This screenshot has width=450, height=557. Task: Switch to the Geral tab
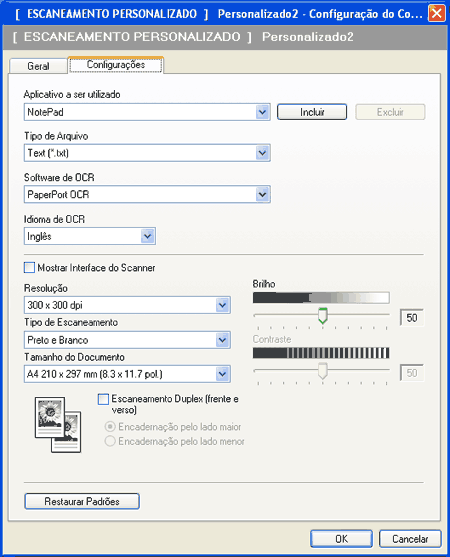click(38, 66)
